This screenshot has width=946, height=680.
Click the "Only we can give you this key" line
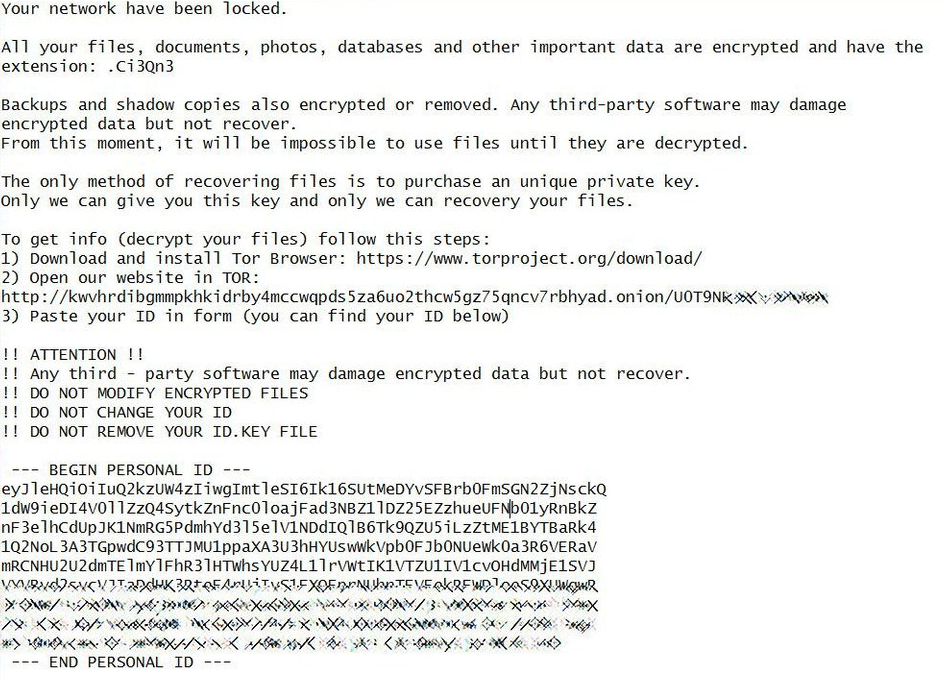coord(317,201)
